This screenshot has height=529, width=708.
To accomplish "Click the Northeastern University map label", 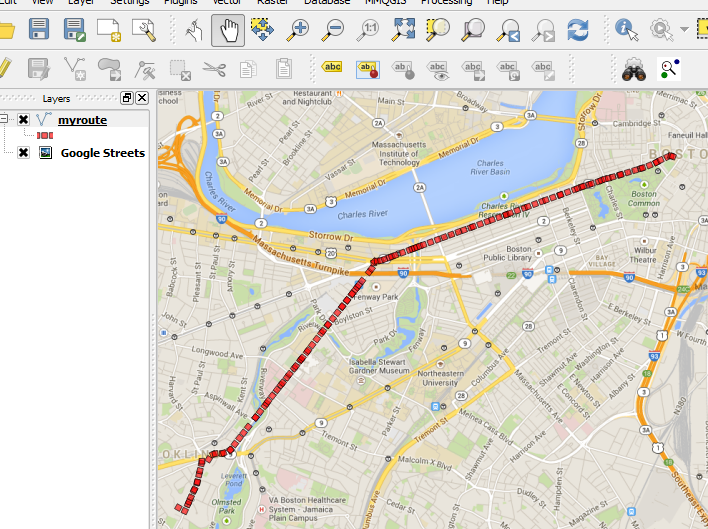I will coord(440,378).
